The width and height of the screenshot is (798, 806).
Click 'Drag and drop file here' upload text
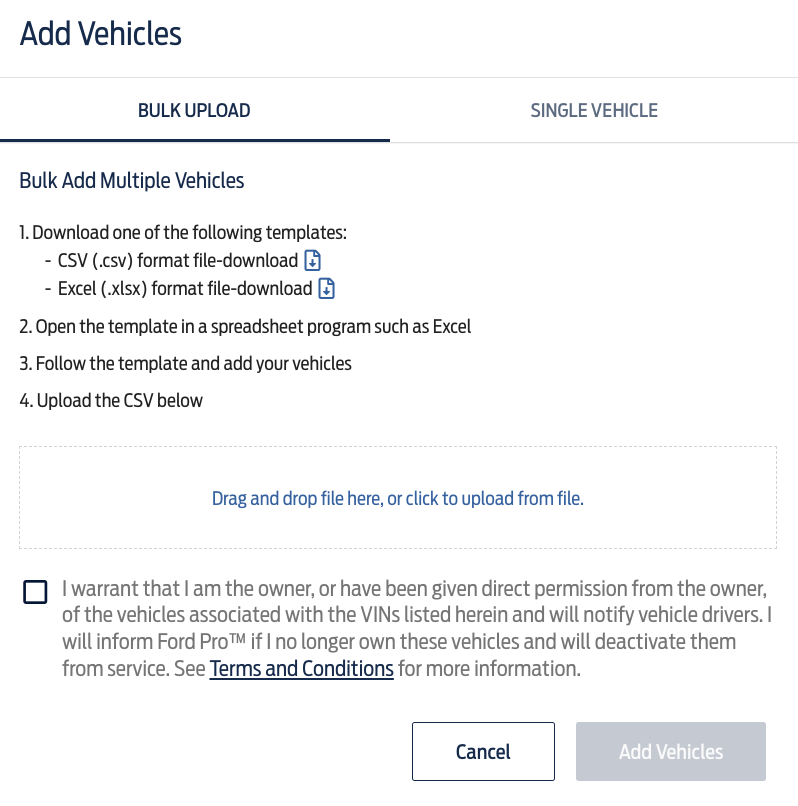pyautogui.click(x=398, y=499)
